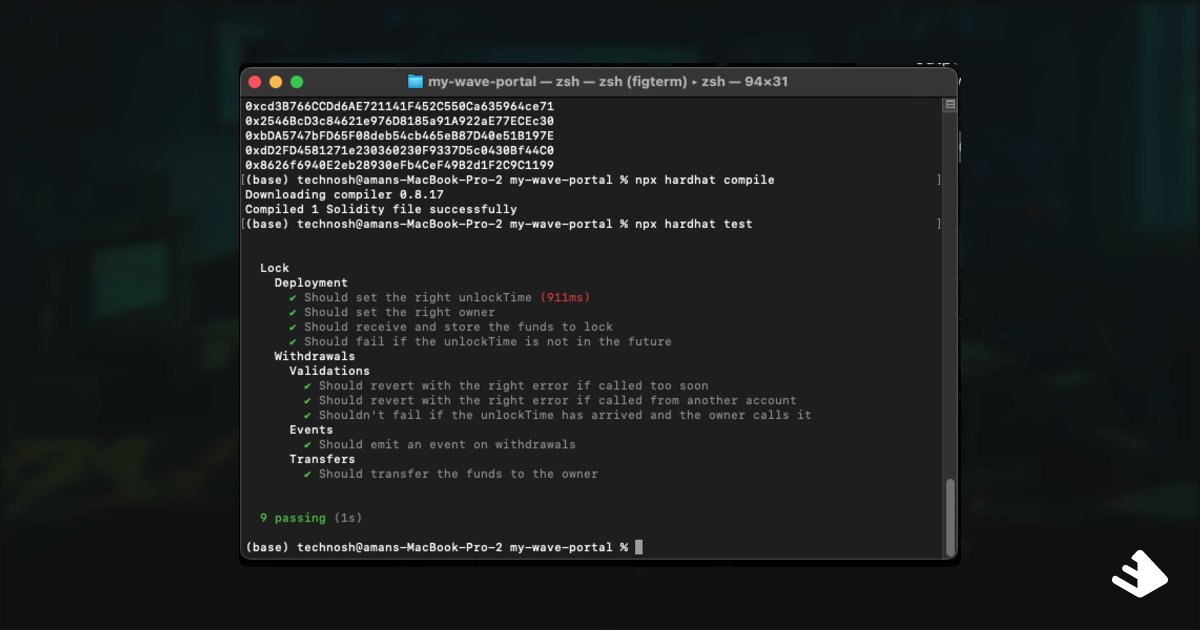Screen dimensions: 1200x630
Task: Click the hand pointer logo at bottom right
Action: pyautogui.click(x=1139, y=573)
